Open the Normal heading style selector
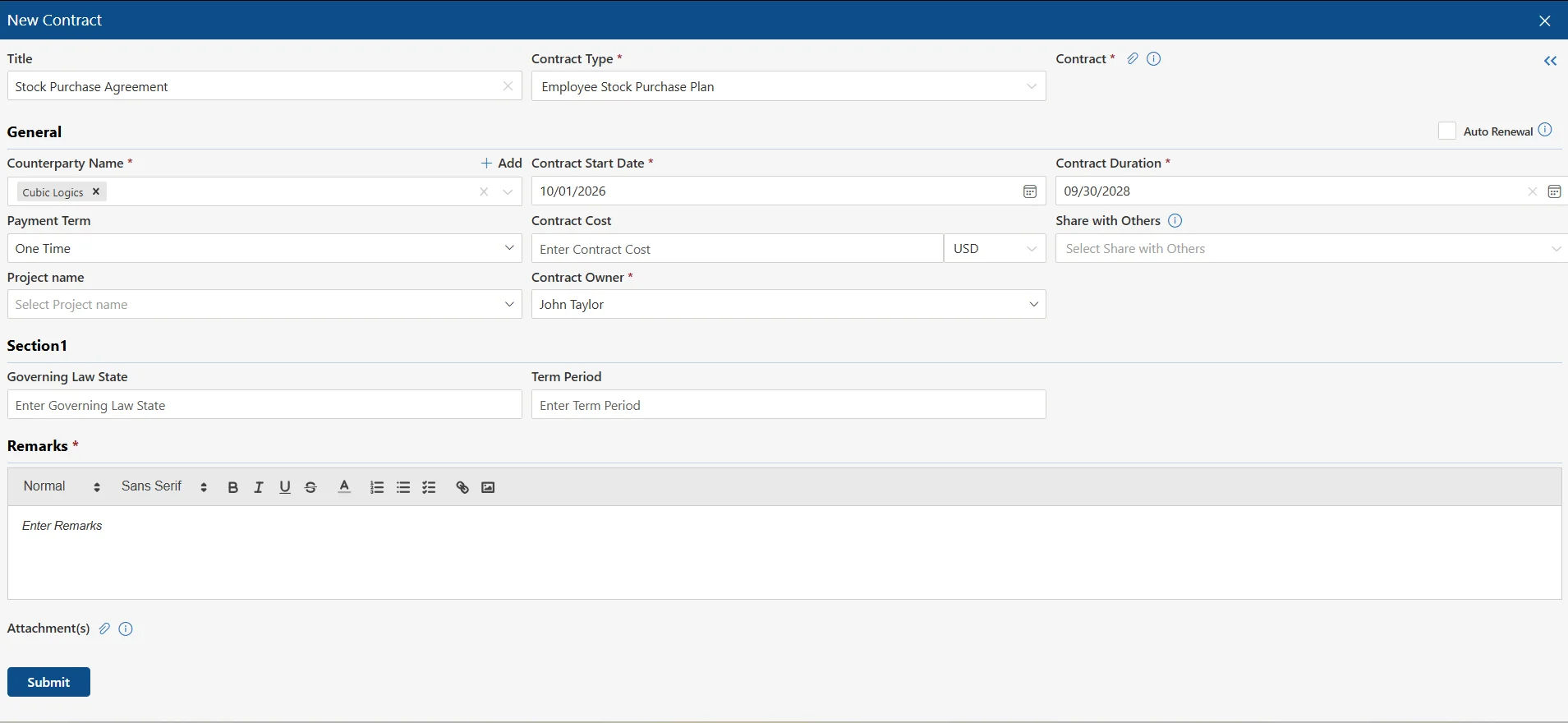 click(62, 486)
